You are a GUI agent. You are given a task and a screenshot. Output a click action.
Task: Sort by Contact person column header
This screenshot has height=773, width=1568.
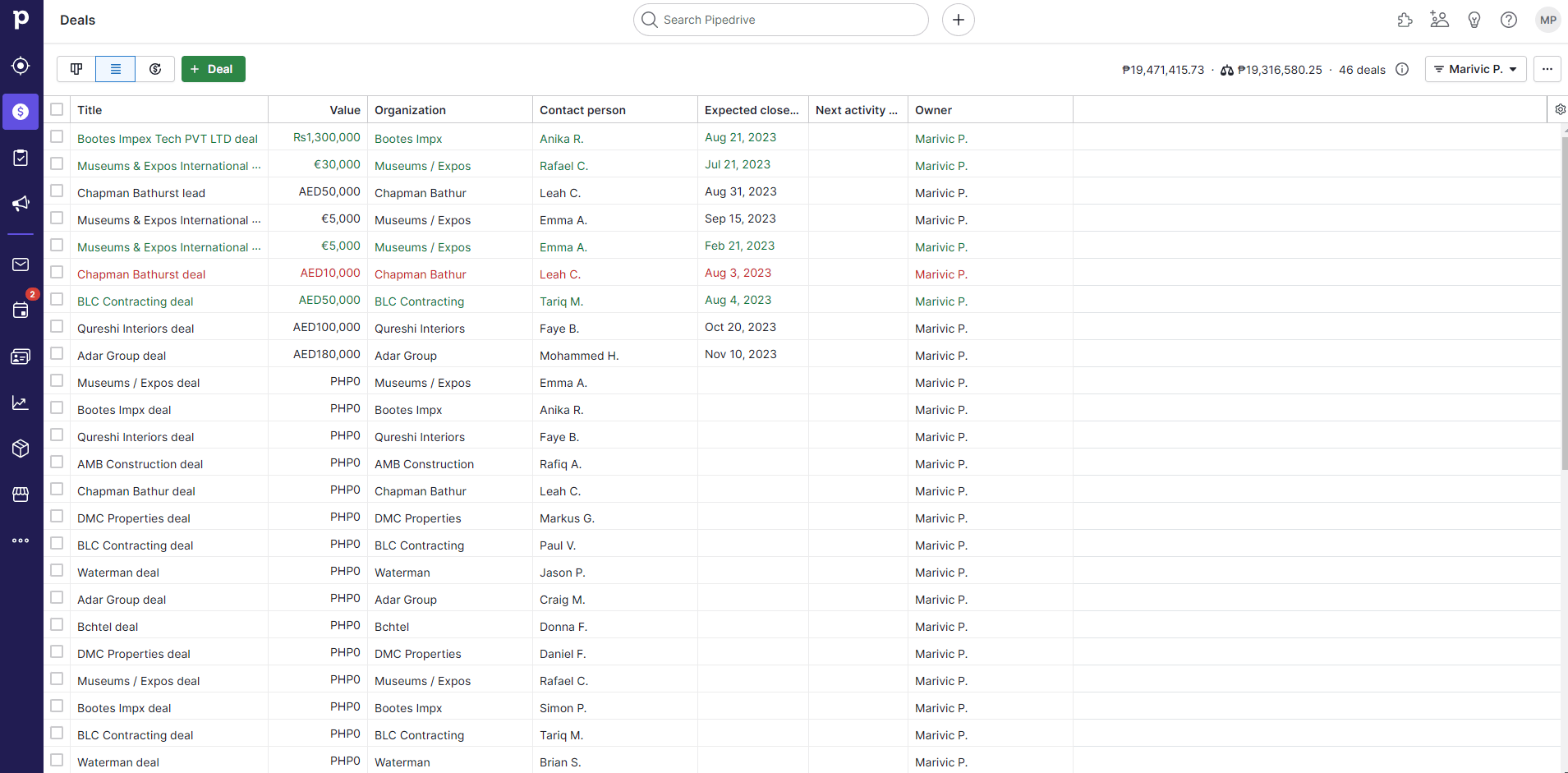[582, 110]
